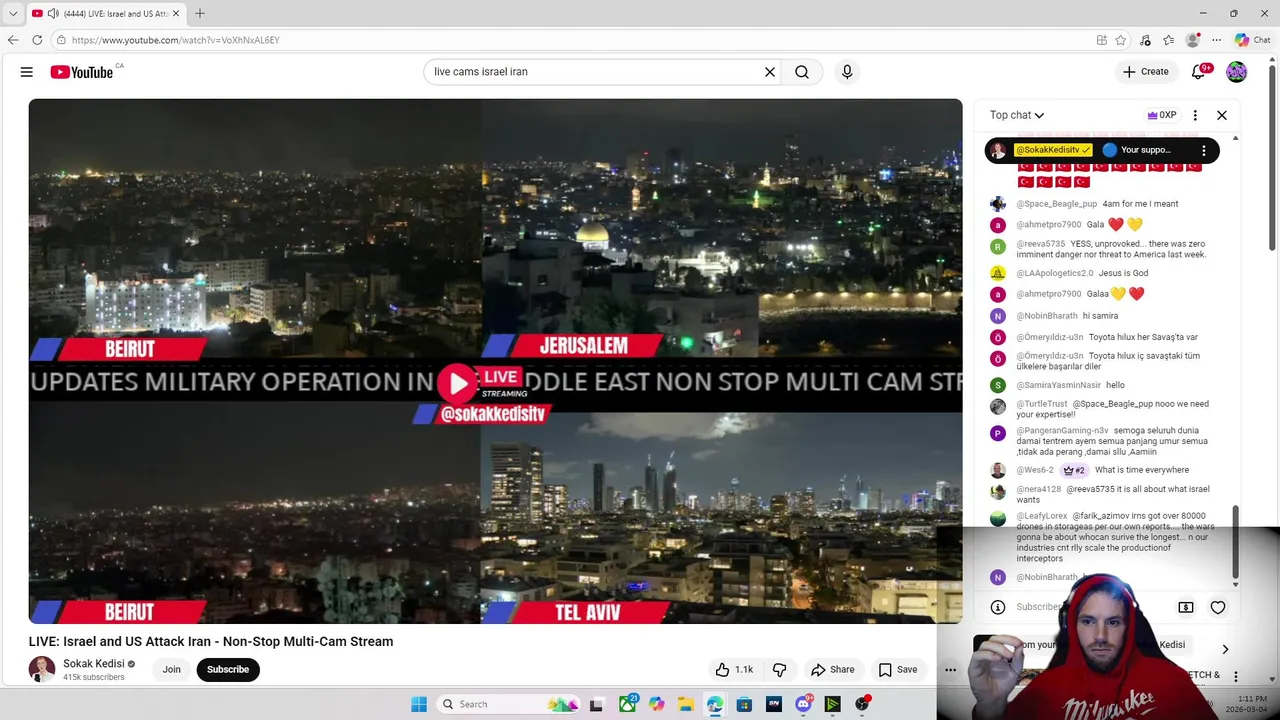Open the 0XP crown points badge
Screen dimensions: 1280x720
point(1162,115)
